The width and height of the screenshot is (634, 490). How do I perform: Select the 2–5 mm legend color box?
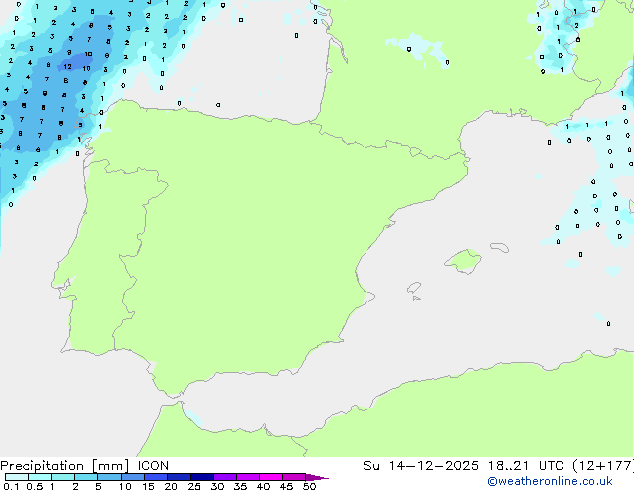click(86, 477)
